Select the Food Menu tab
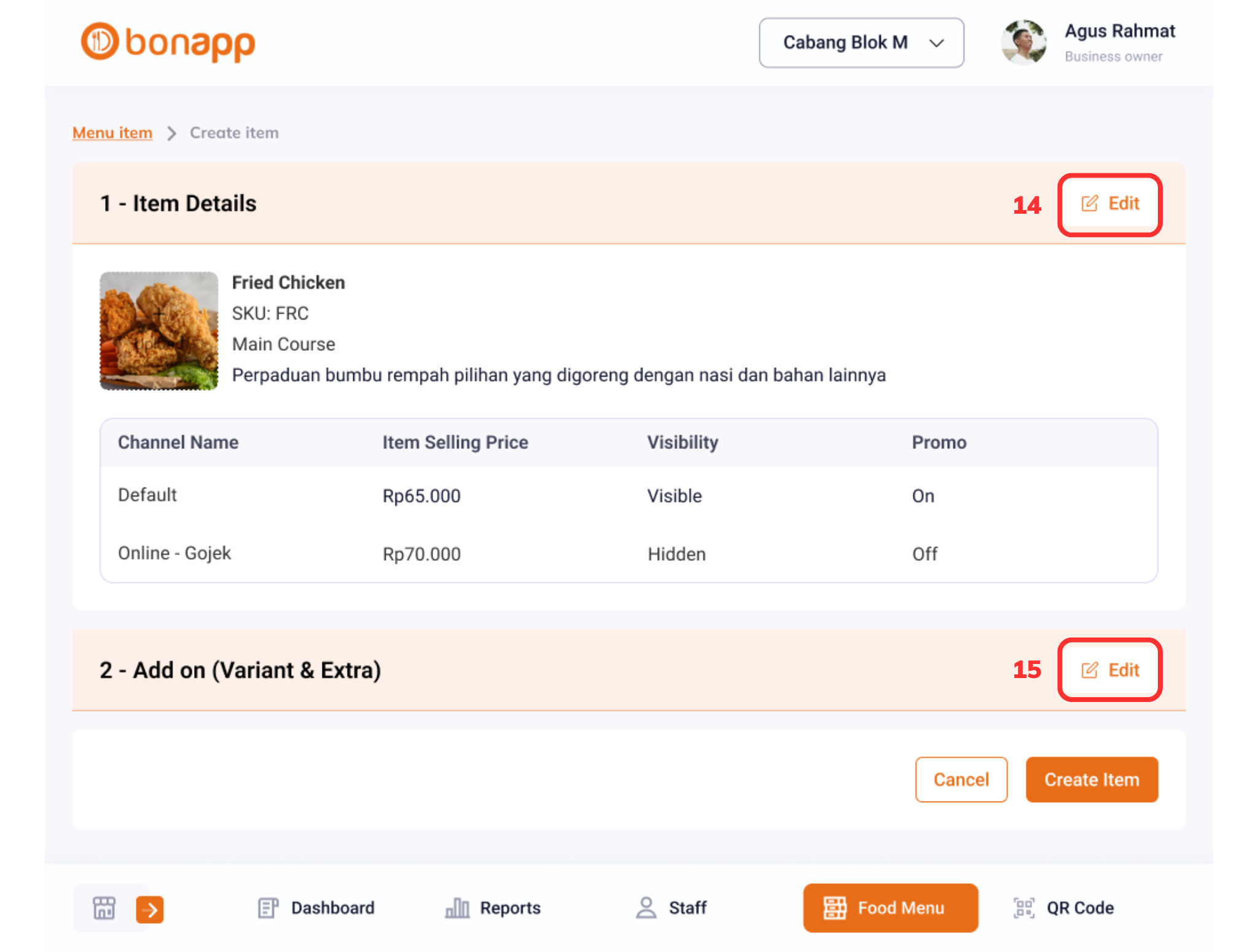This screenshot has height=952, width=1258. pos(890,908)
